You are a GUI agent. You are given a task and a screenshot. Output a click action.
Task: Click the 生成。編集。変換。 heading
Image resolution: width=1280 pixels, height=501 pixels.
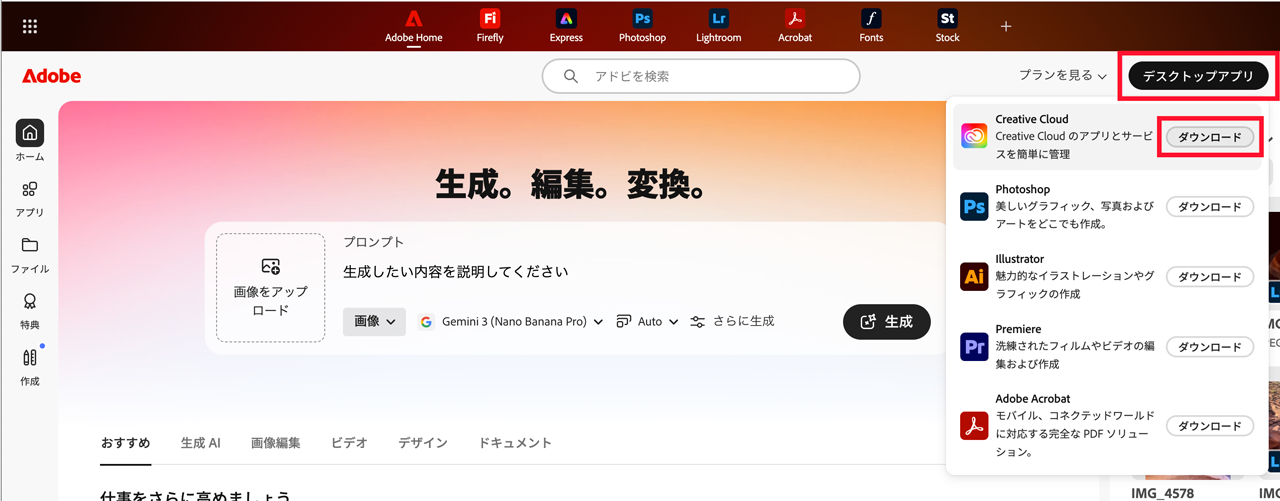tap(573, 184)
